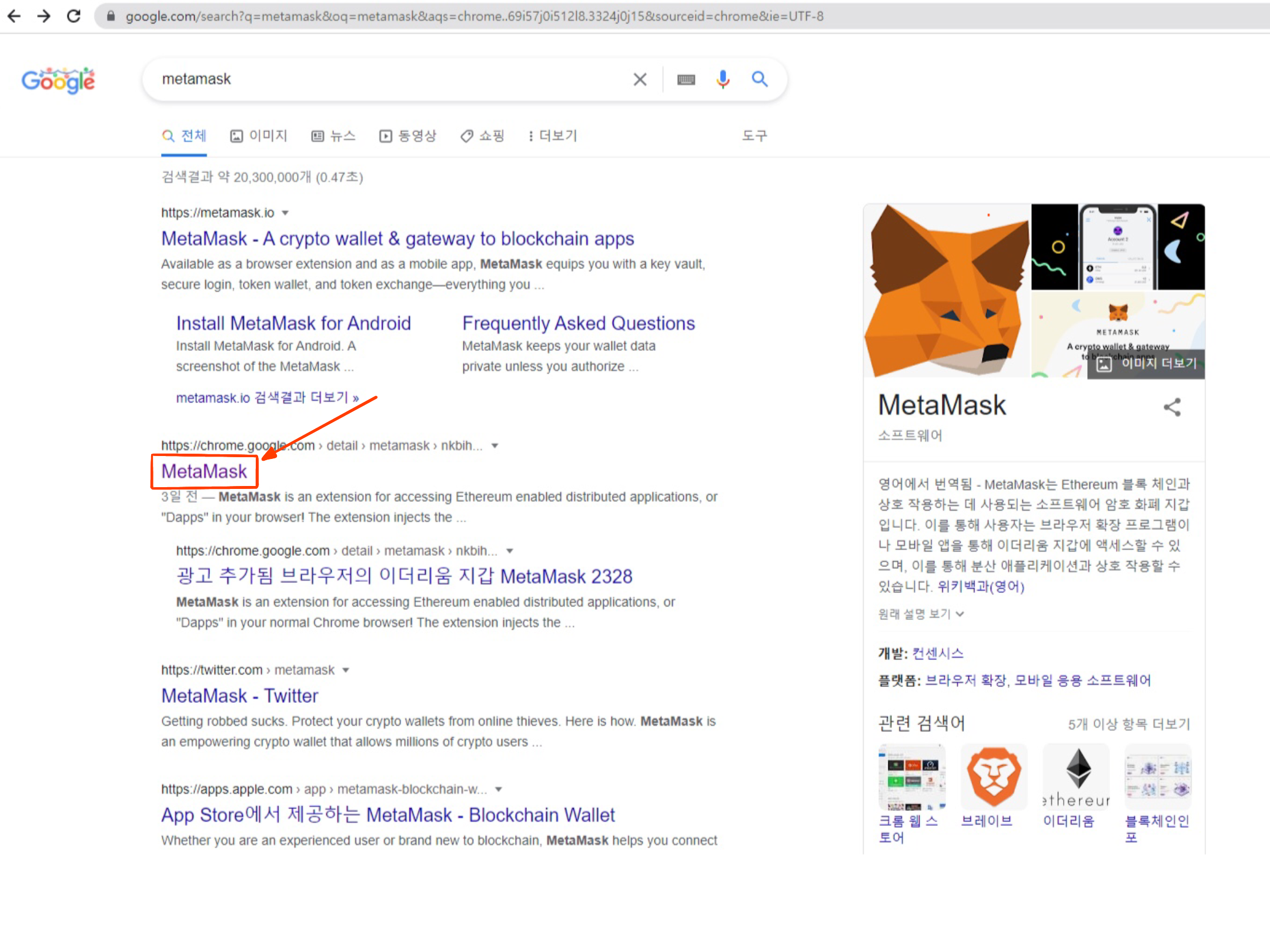Image resolution: width=1270 pixels, height=952 pixels.
Task: Open the MetaMask Chrome store result
Action: pyautogui.click(x=204, y=471)
